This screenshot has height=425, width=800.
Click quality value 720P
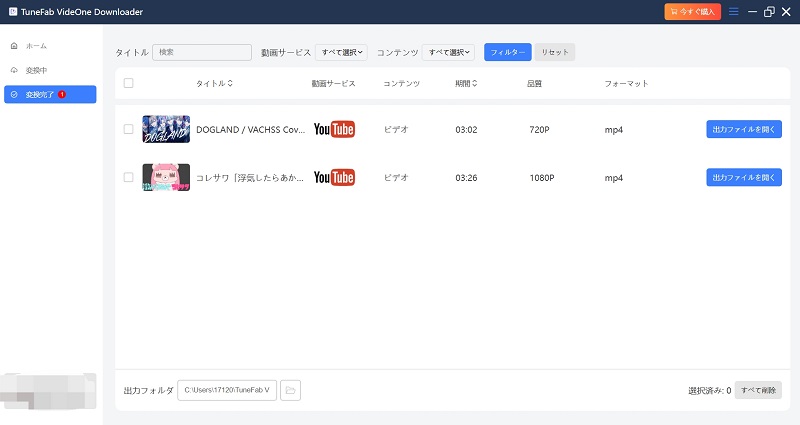[x=539, y=130]
